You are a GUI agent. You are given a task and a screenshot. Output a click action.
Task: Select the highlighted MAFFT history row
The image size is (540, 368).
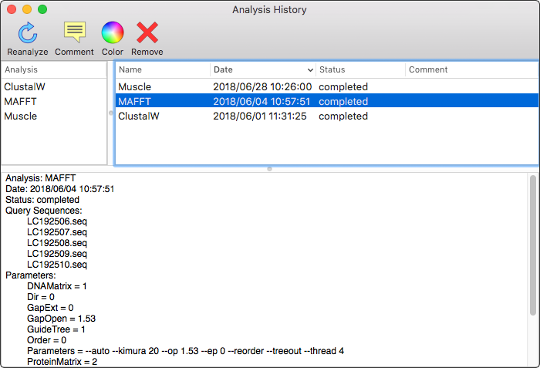[x=327, y=102]
